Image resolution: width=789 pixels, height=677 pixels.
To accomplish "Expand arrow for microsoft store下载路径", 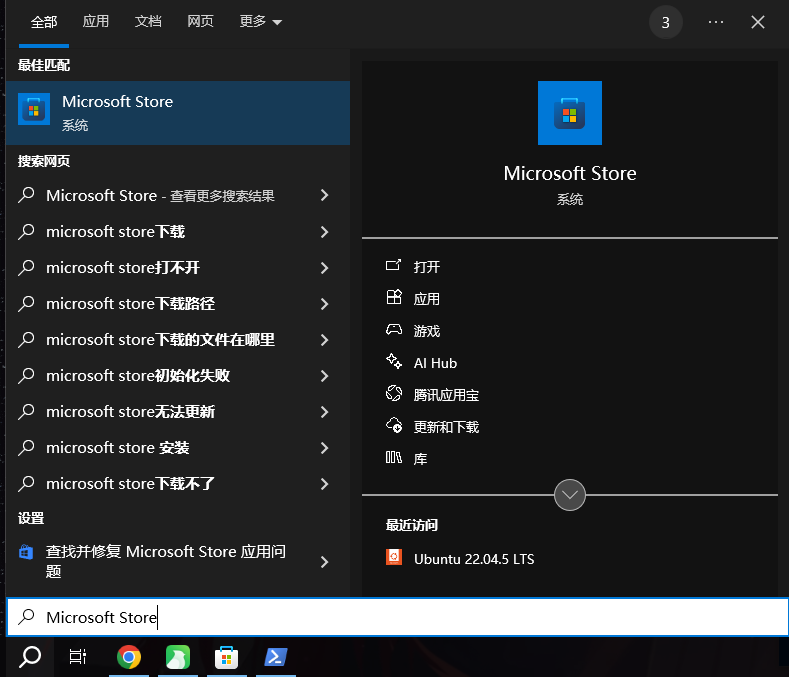I will 325,304.
